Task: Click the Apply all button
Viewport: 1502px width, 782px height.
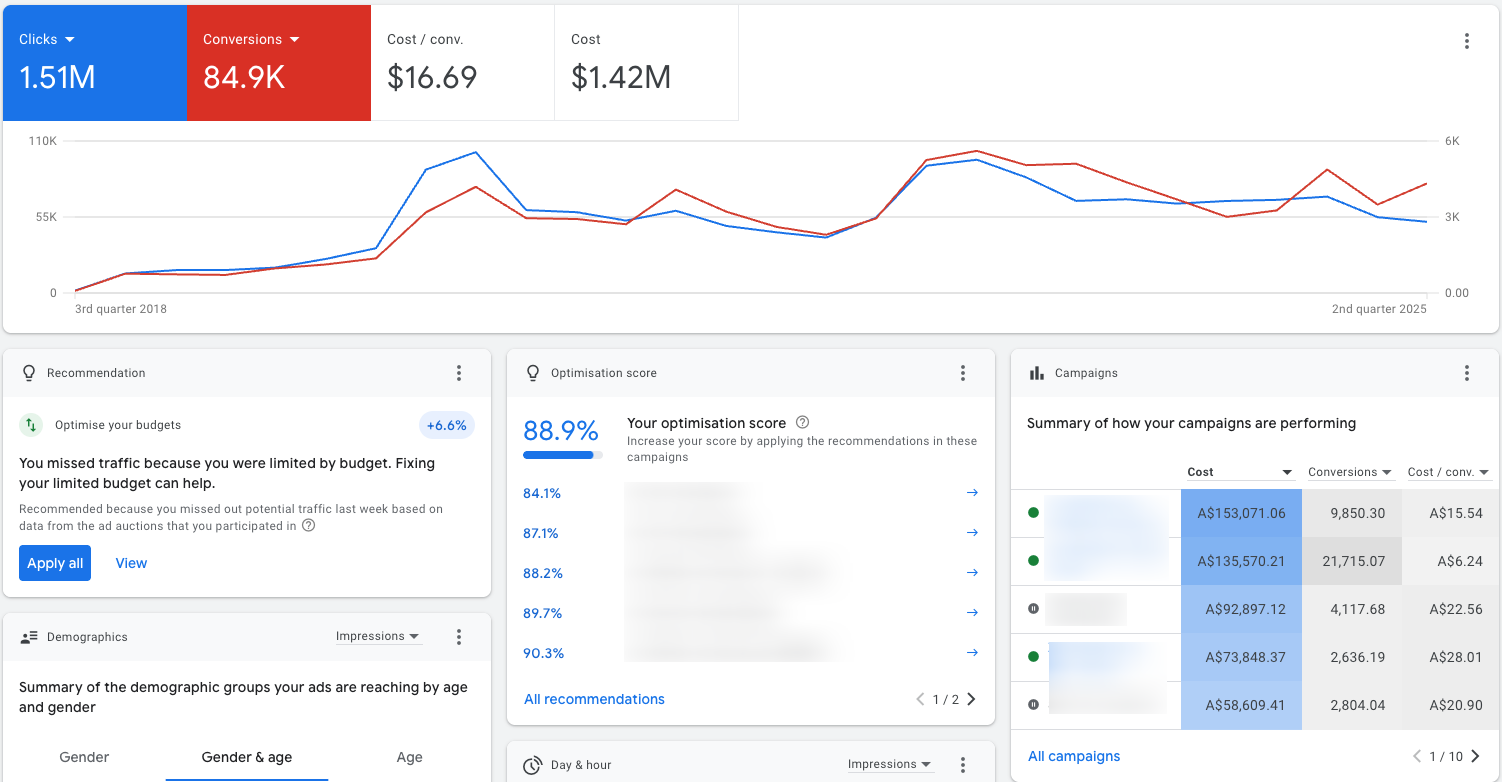Action: click(54, 562)
